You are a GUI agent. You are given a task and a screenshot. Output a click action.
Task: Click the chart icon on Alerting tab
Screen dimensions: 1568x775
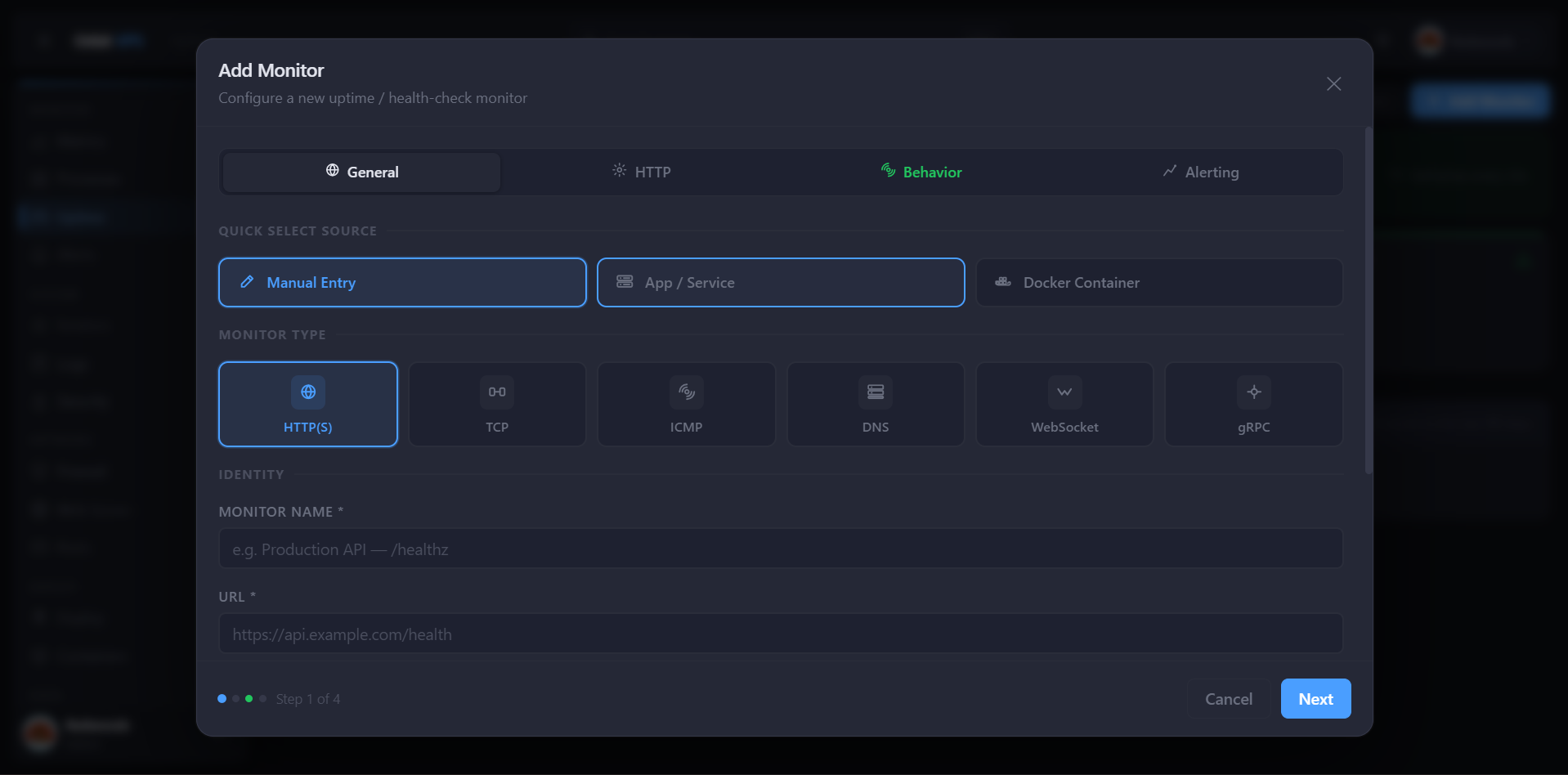[1170, 170]
